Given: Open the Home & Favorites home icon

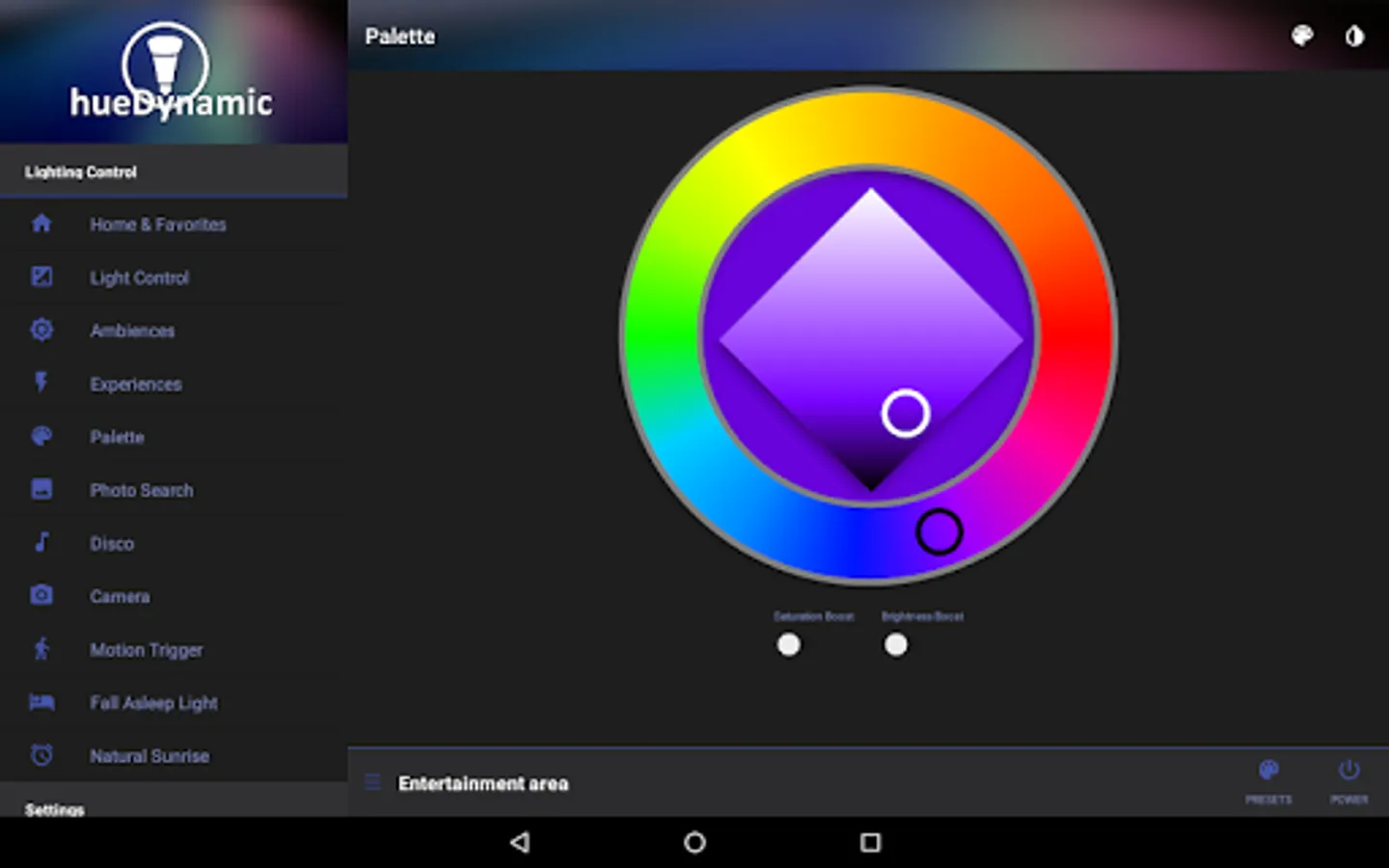Looking at the screenshot, I should pyautogui.click(x=41, y=224).
